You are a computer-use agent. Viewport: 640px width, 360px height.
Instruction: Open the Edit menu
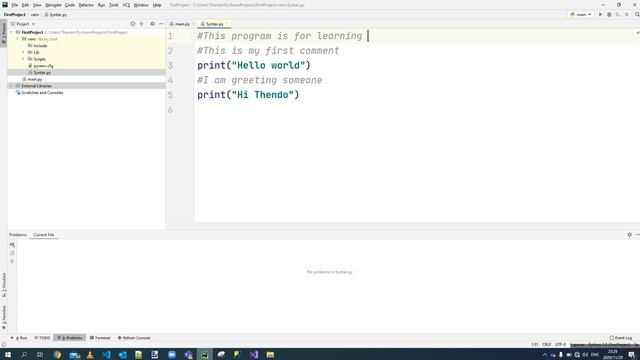click(25, 5)
